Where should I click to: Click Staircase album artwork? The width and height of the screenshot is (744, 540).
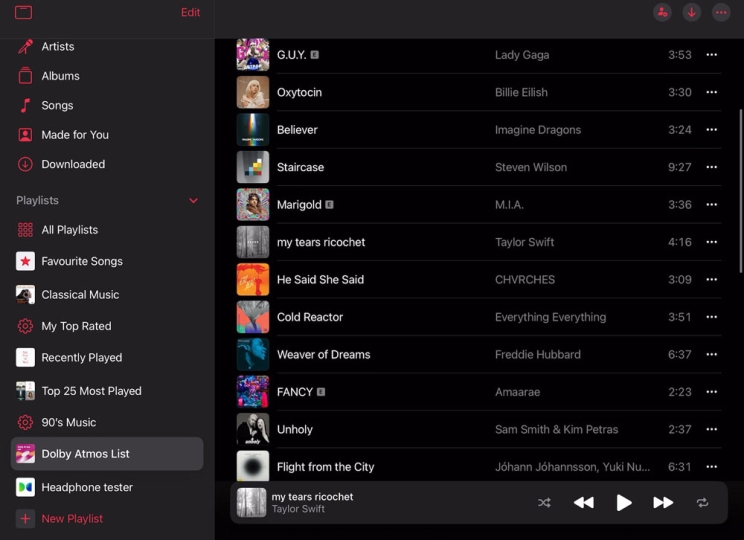click(x=253, y=167)
